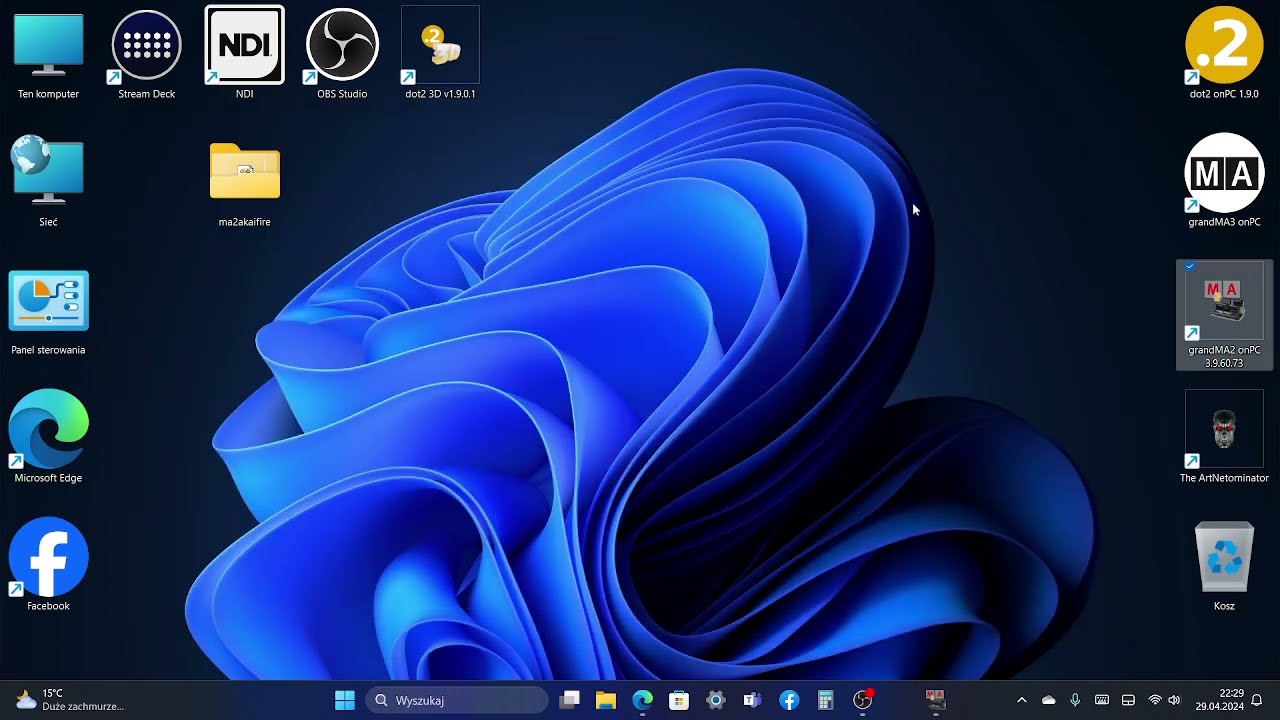The image size is (1280, 720).
Task: Open File Explorer from the taskbar
Action: (x=606, y=700)
